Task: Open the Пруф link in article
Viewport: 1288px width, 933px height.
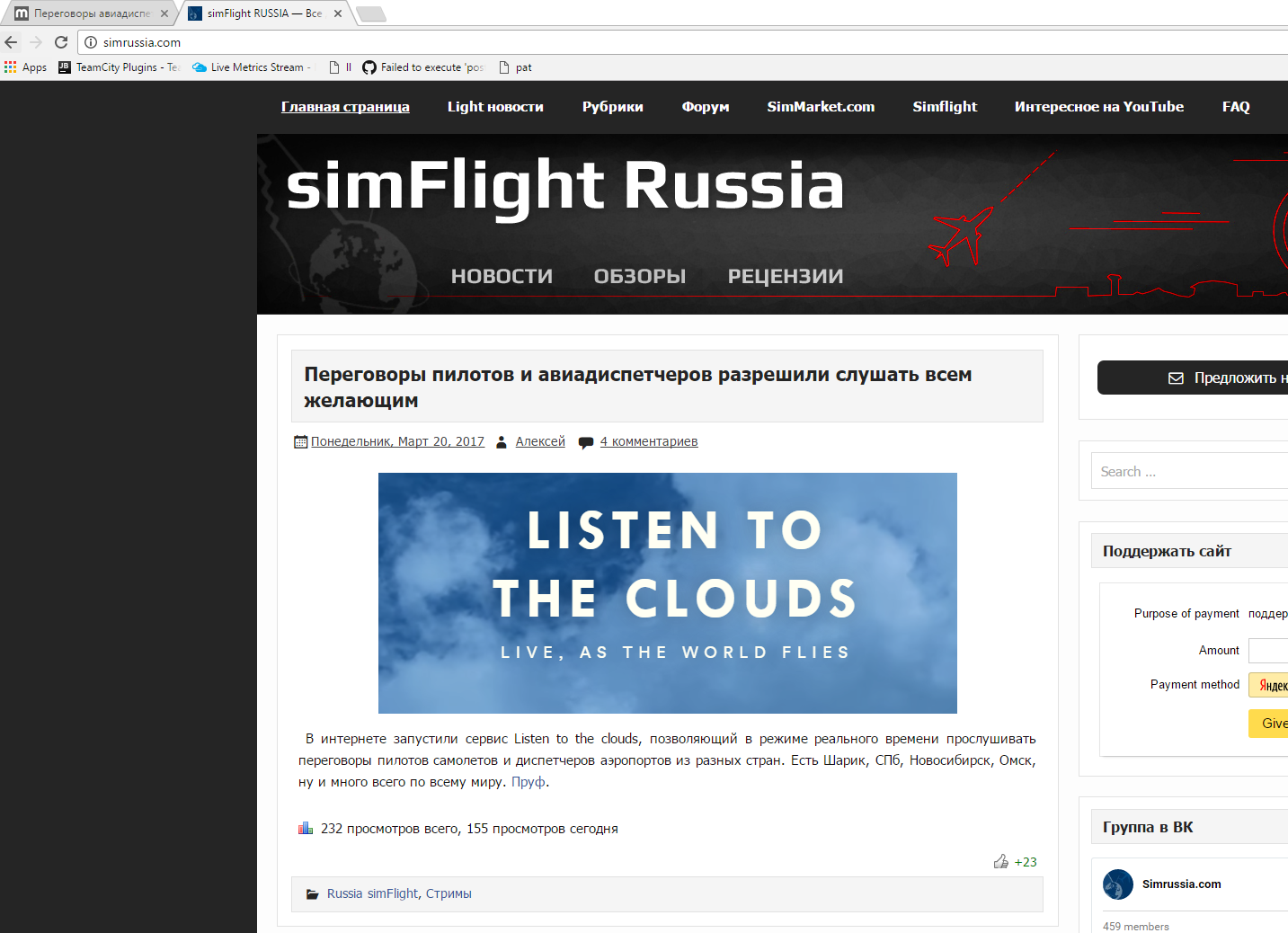Action: pyautogui.click(x=529, y=782)
